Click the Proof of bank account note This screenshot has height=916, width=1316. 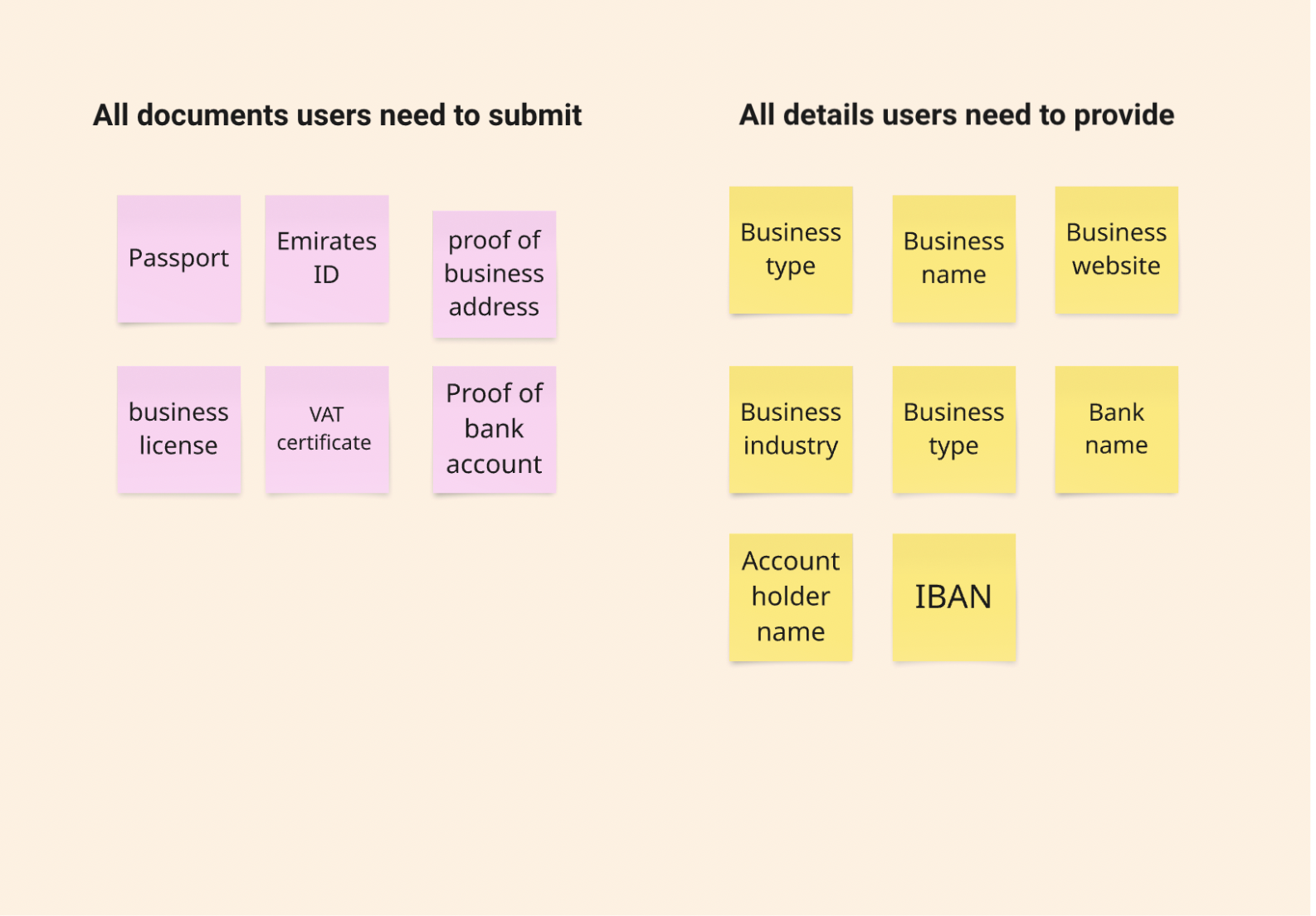[x=494, y=429]
